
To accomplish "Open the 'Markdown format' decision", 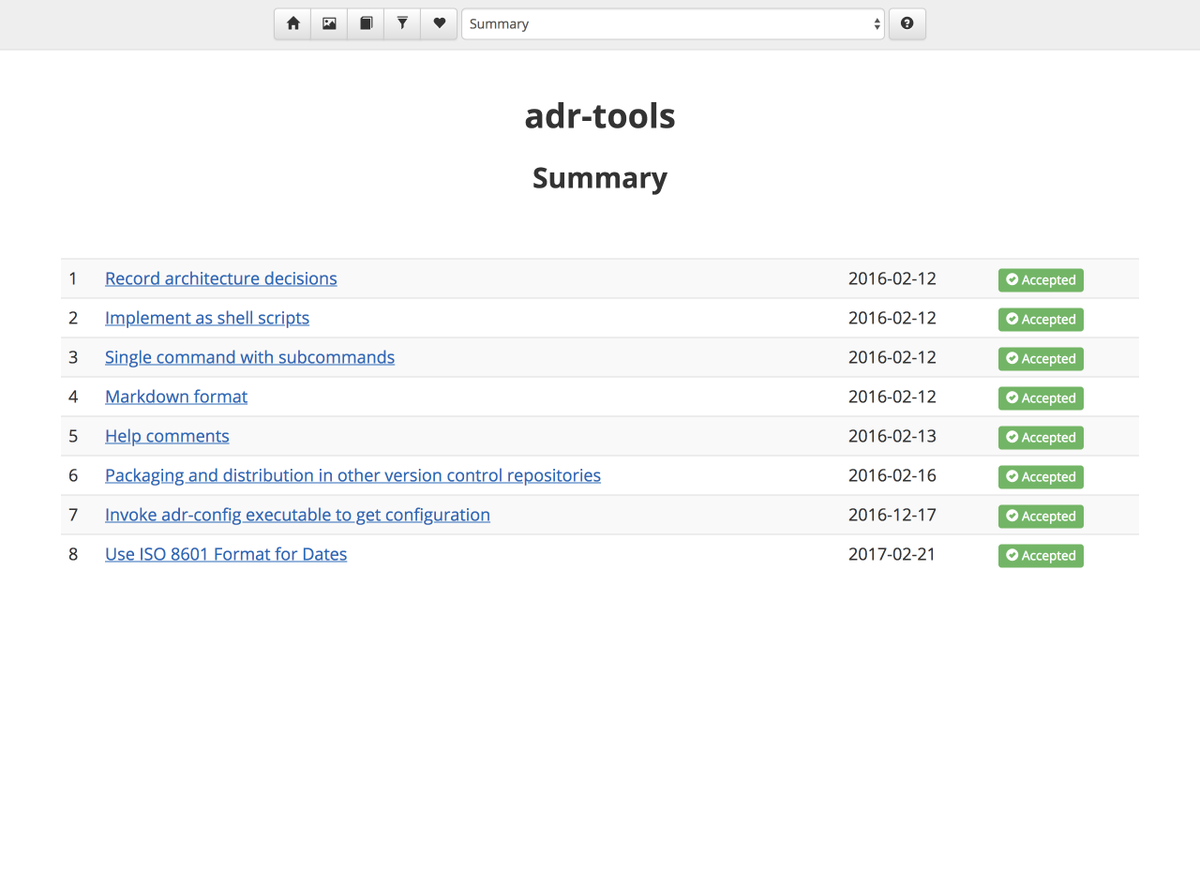I will click(x=176, y=397).
